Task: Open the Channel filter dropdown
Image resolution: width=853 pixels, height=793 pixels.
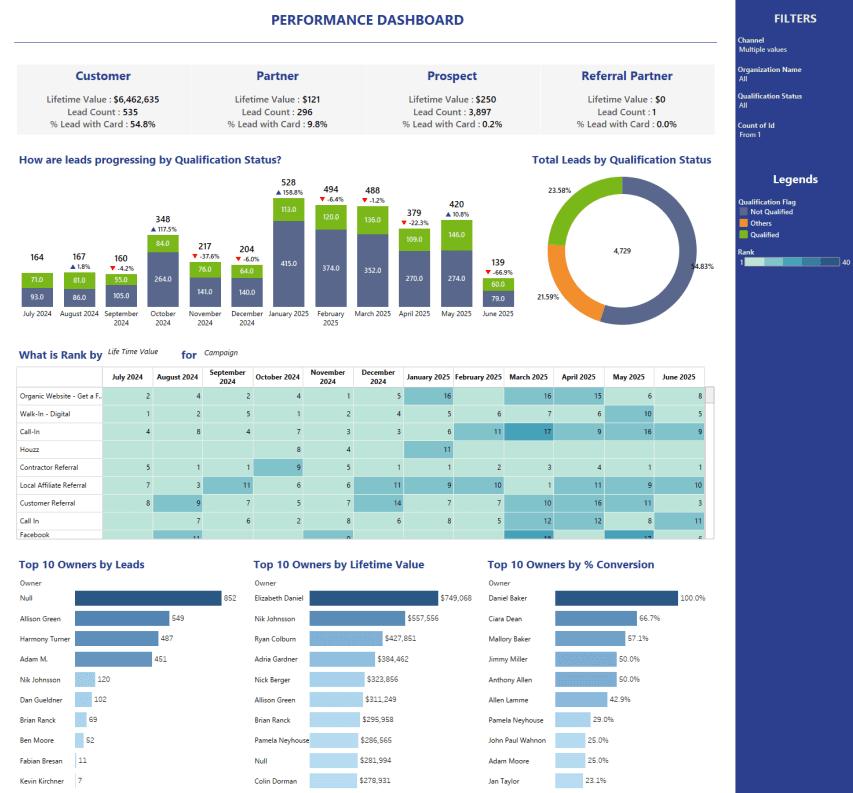Action: (x=762, y=49)
